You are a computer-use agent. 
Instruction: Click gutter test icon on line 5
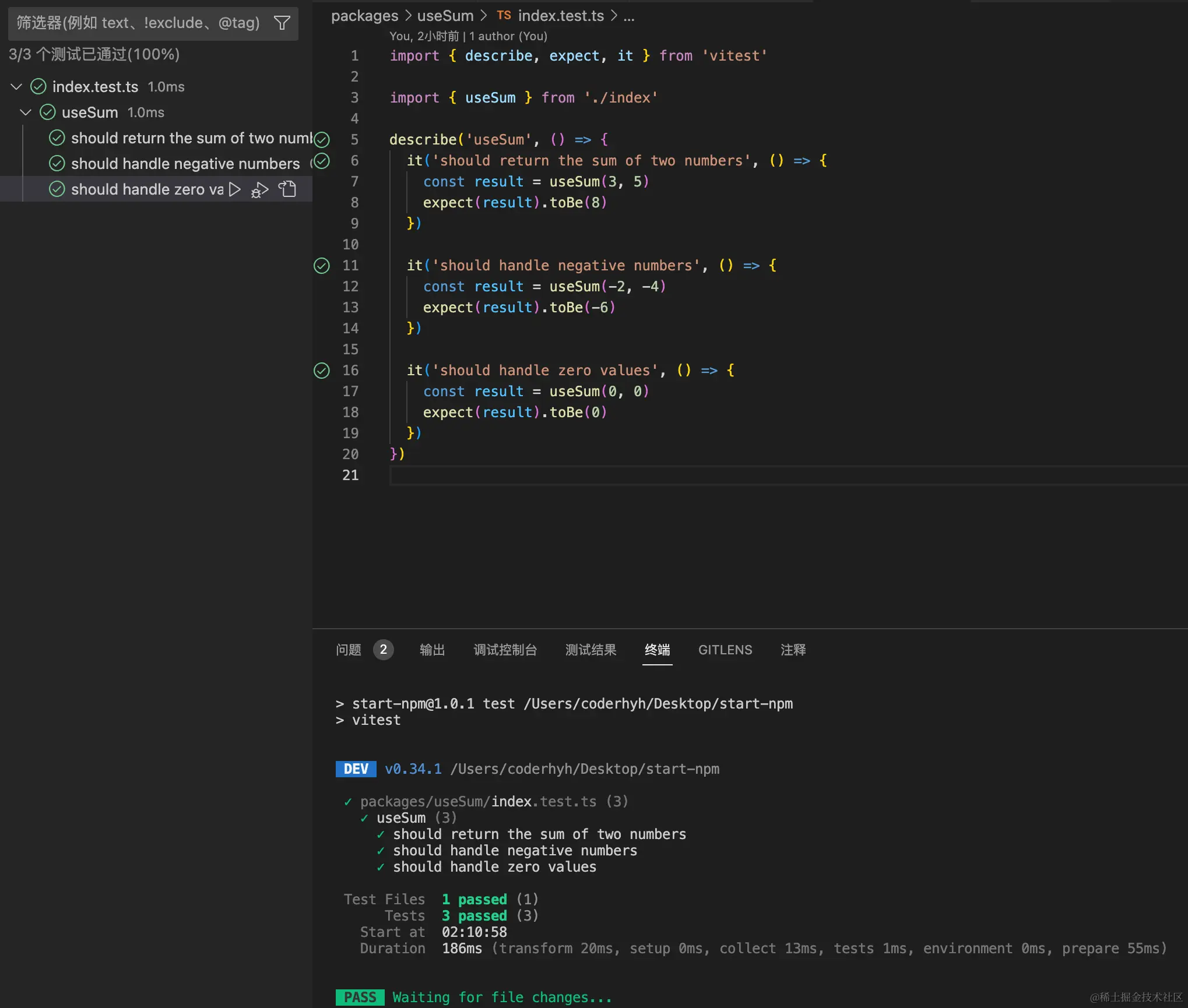[x=322, y=139]
